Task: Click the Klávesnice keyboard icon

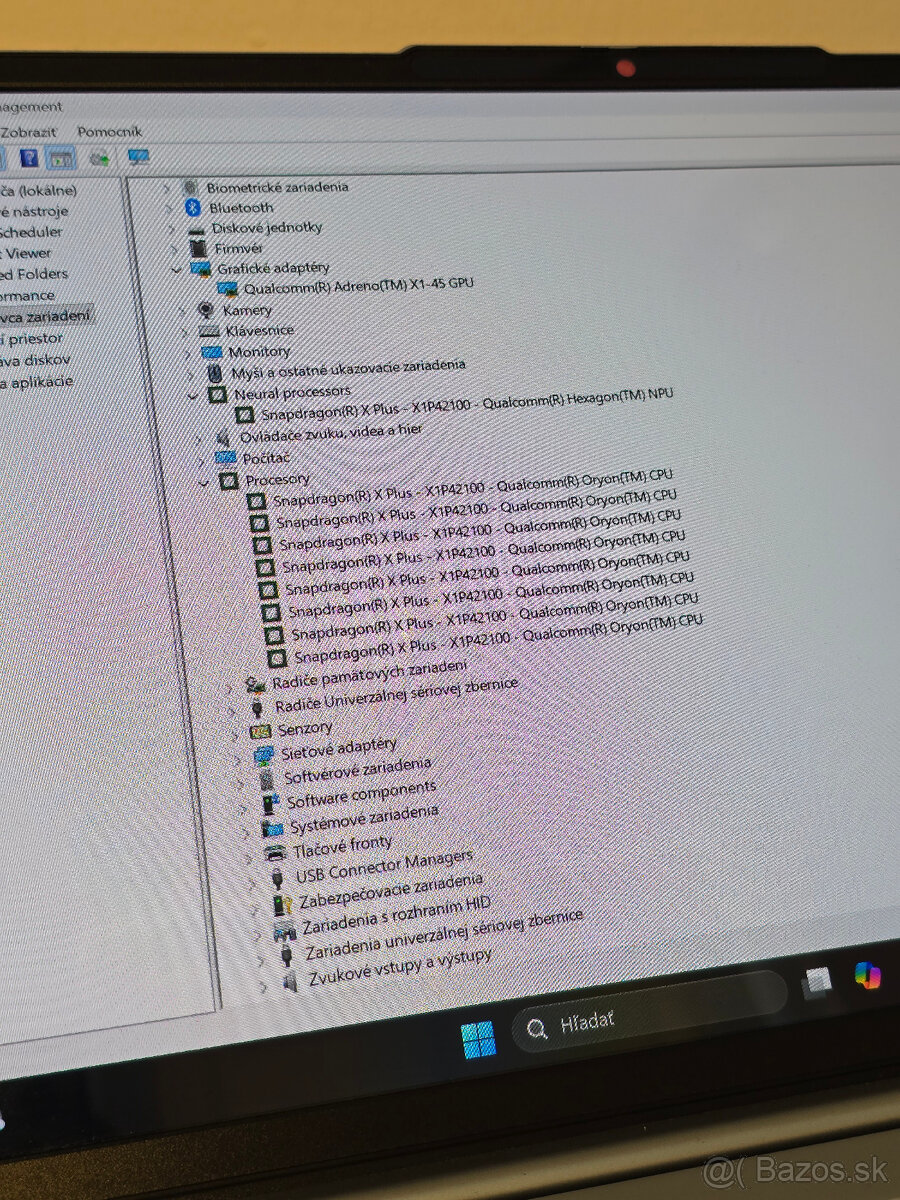Action: click(208, 331)
